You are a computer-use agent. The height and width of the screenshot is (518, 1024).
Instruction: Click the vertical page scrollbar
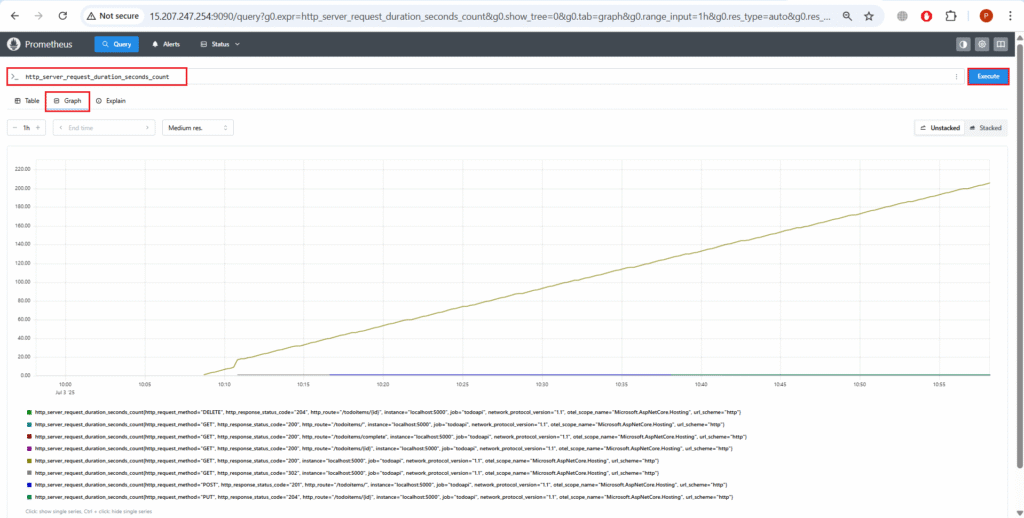(x=1019, y=255)
